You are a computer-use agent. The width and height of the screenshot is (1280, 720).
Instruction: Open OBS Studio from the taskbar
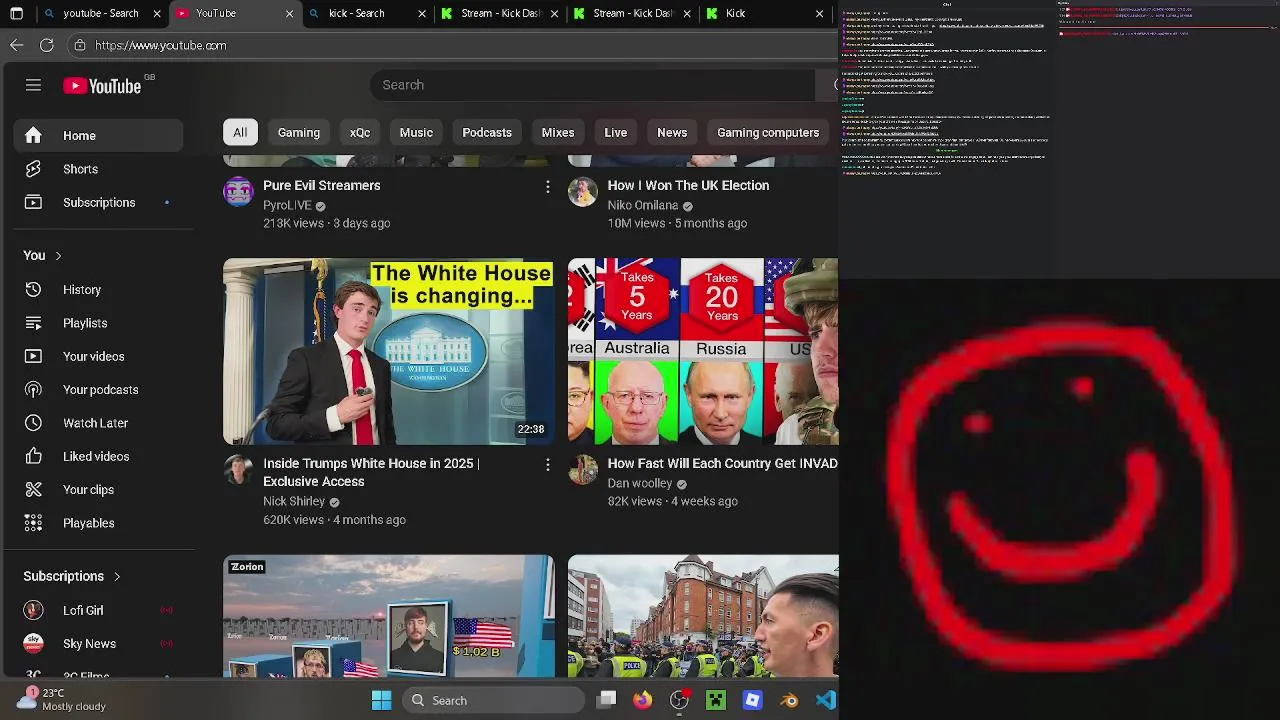(679, 700)
